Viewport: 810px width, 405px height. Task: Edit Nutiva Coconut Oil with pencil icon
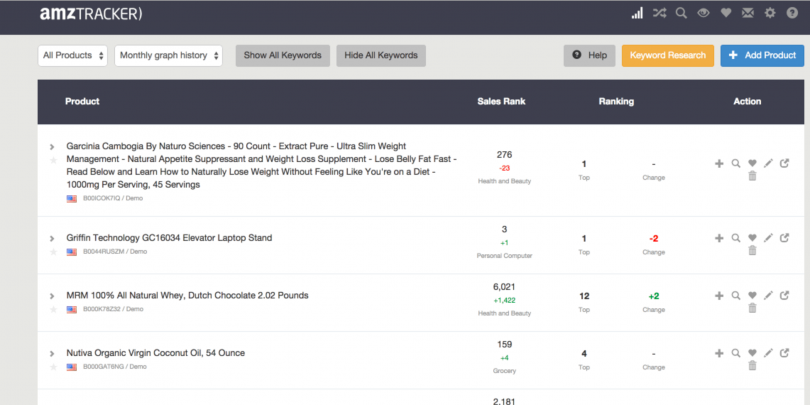point(768,353)
